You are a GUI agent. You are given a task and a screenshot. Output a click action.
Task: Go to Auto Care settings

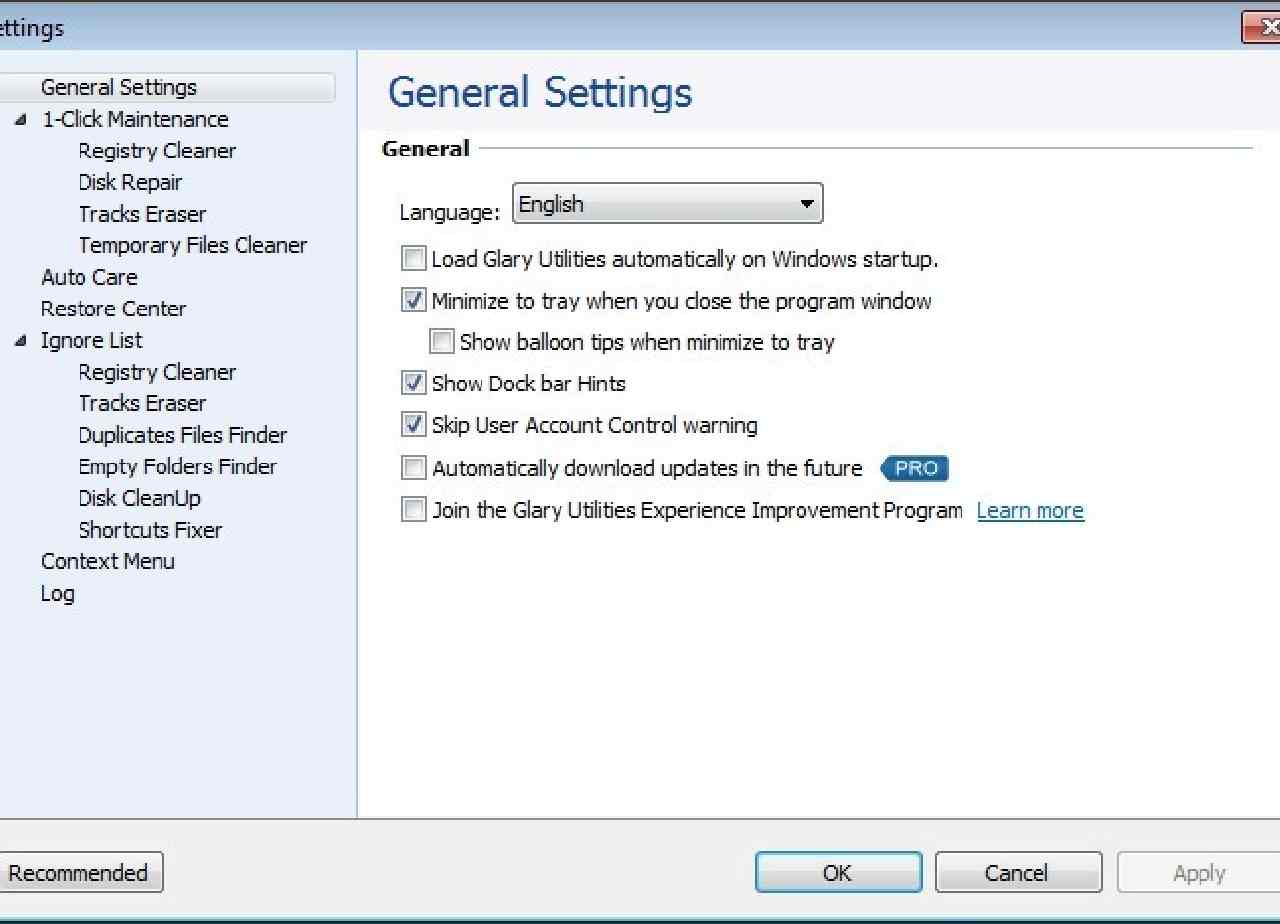pos(89,277)
